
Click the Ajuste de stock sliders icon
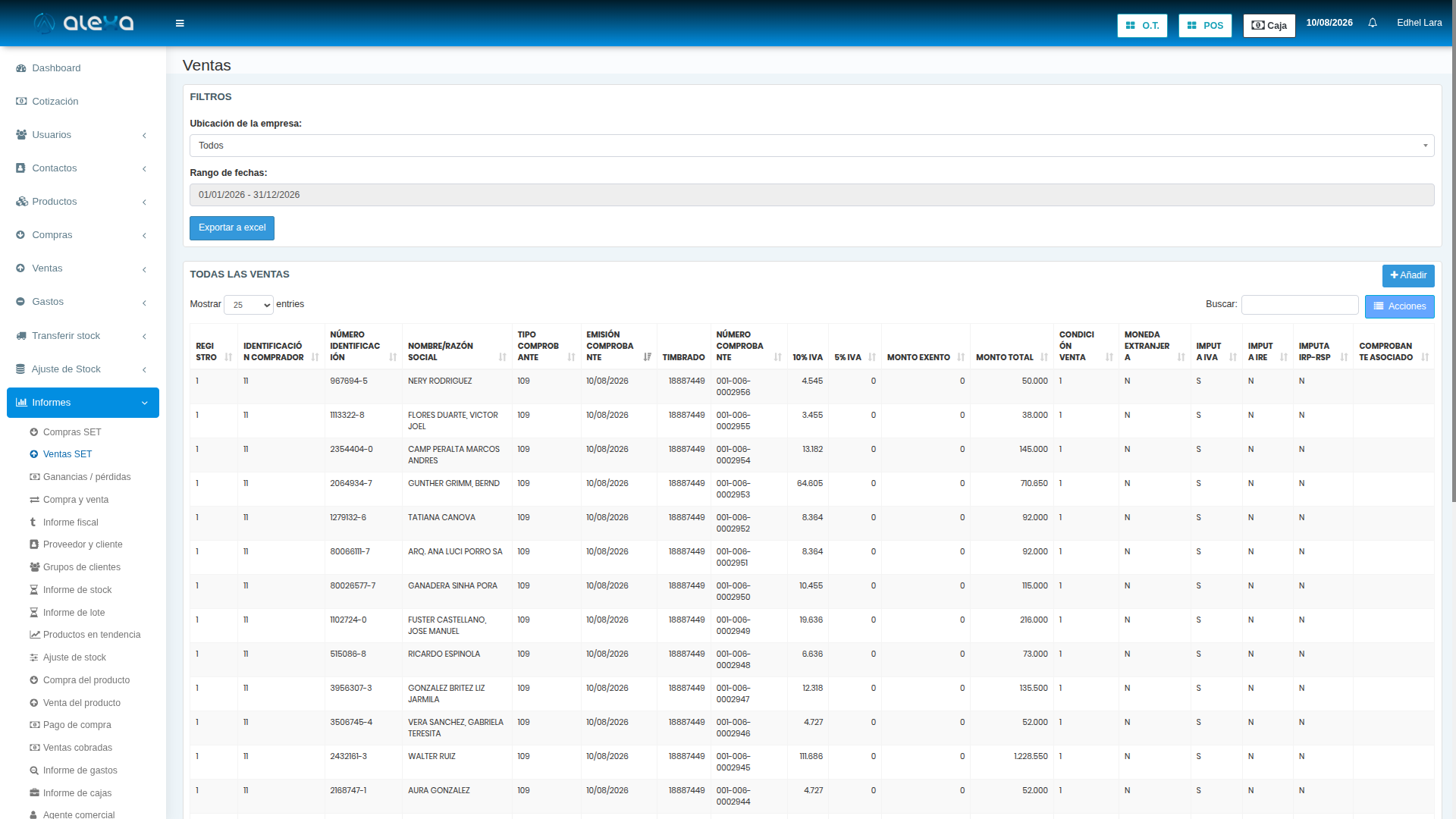pos(34,657)
